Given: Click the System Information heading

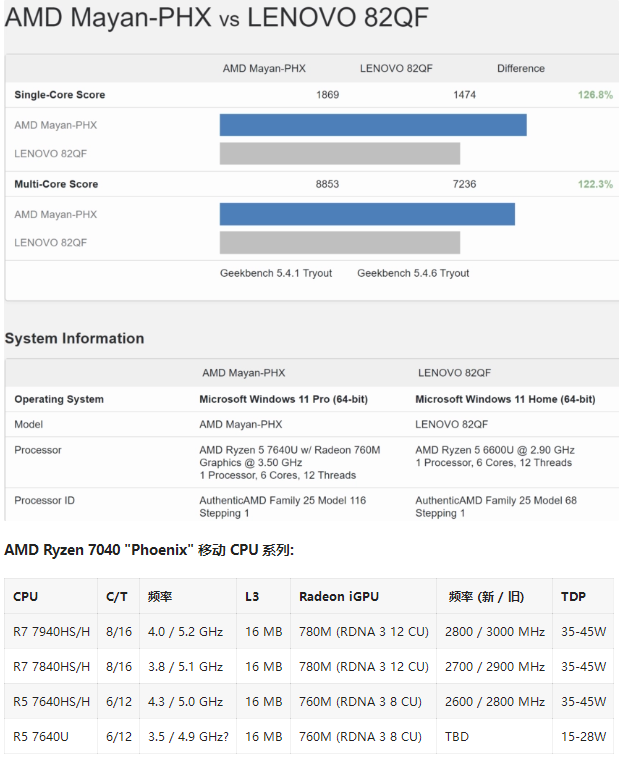Looking at the screenshot, I should click(x=74, y=338).
